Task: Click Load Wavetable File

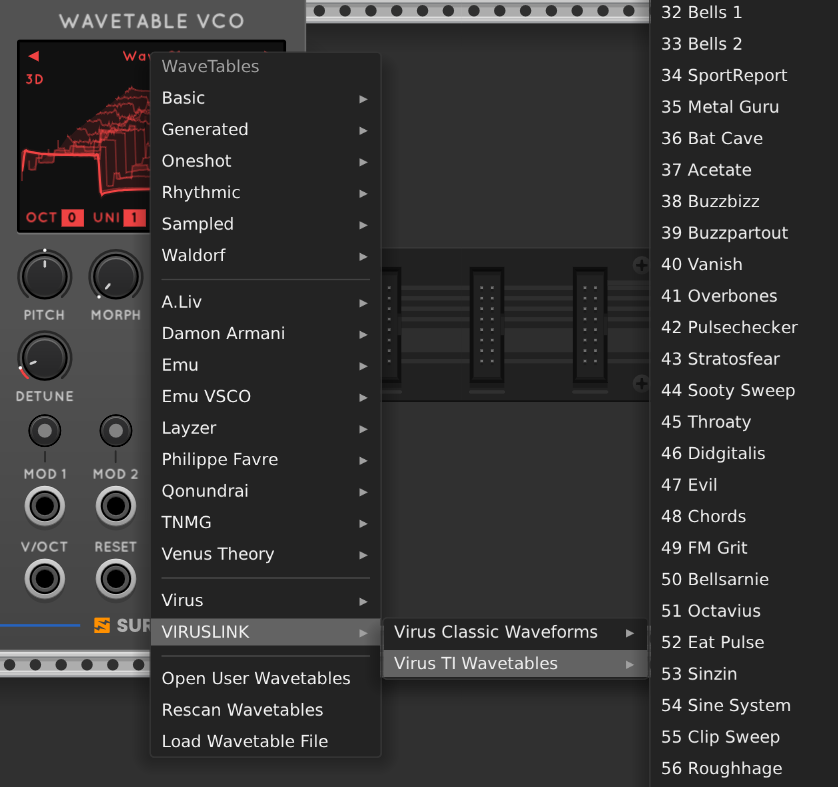Action: tap(245, 742)
